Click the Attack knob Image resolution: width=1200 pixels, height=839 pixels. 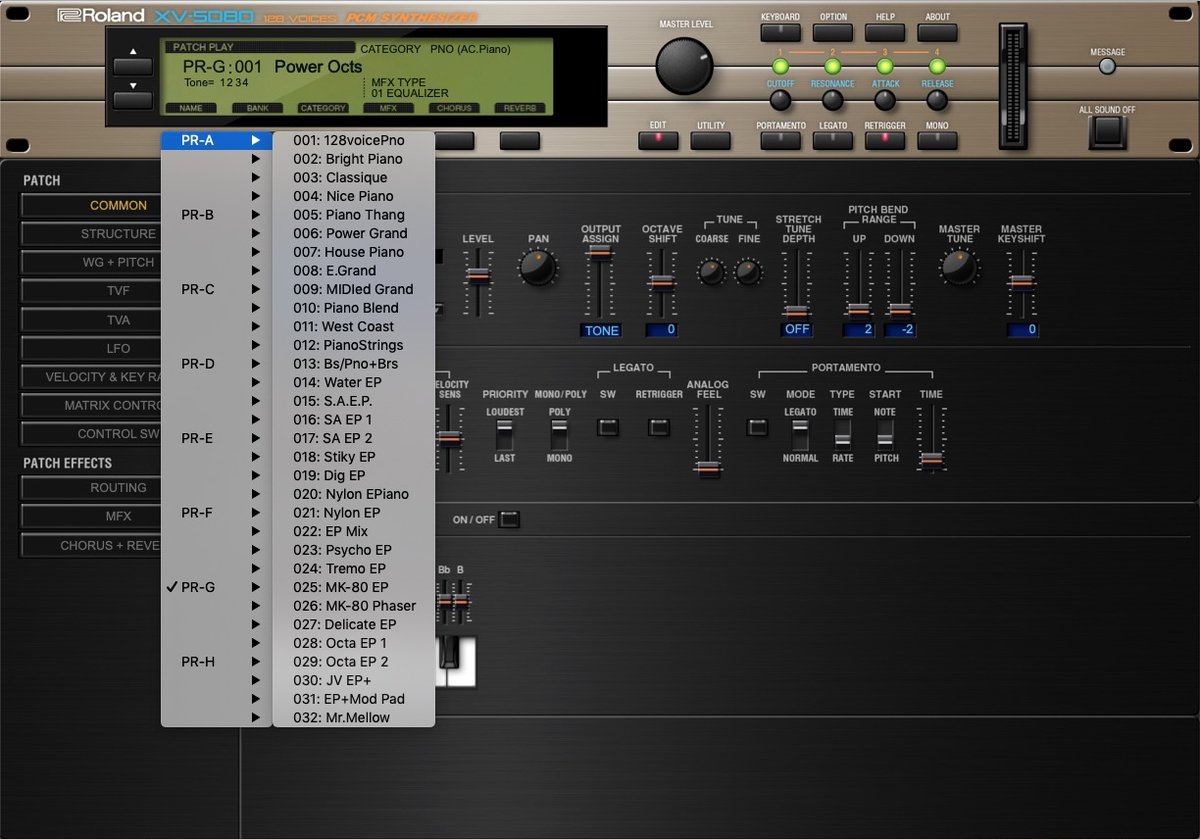[885, 101]
